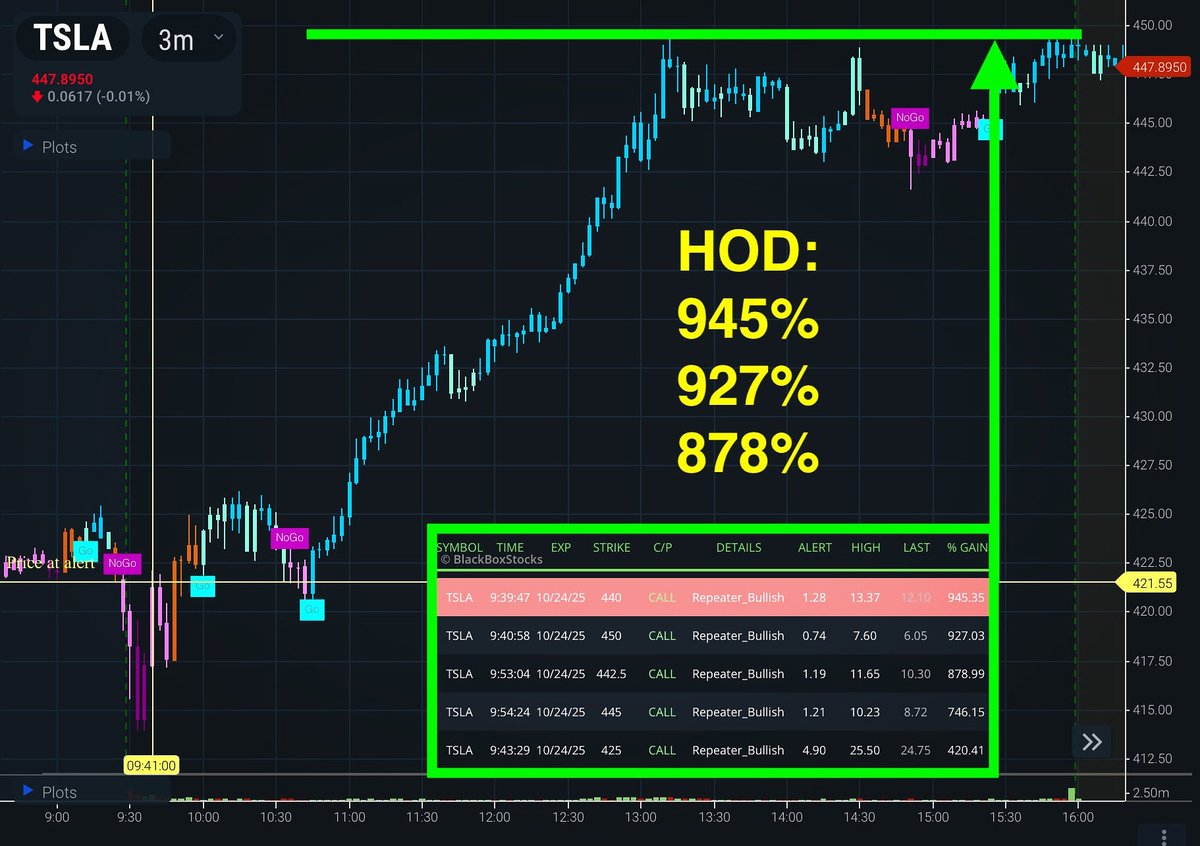Screen dimensions: 1200x846
Task: Click the Go marker at 10:00
Action: coord(202,586)
